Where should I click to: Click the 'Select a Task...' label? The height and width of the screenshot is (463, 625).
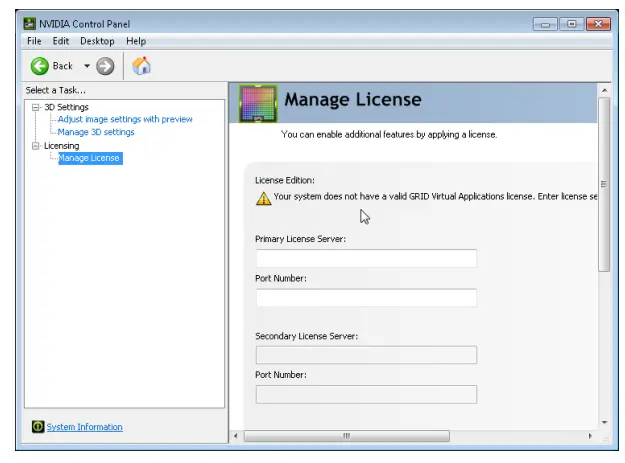[x=56, y=90]
